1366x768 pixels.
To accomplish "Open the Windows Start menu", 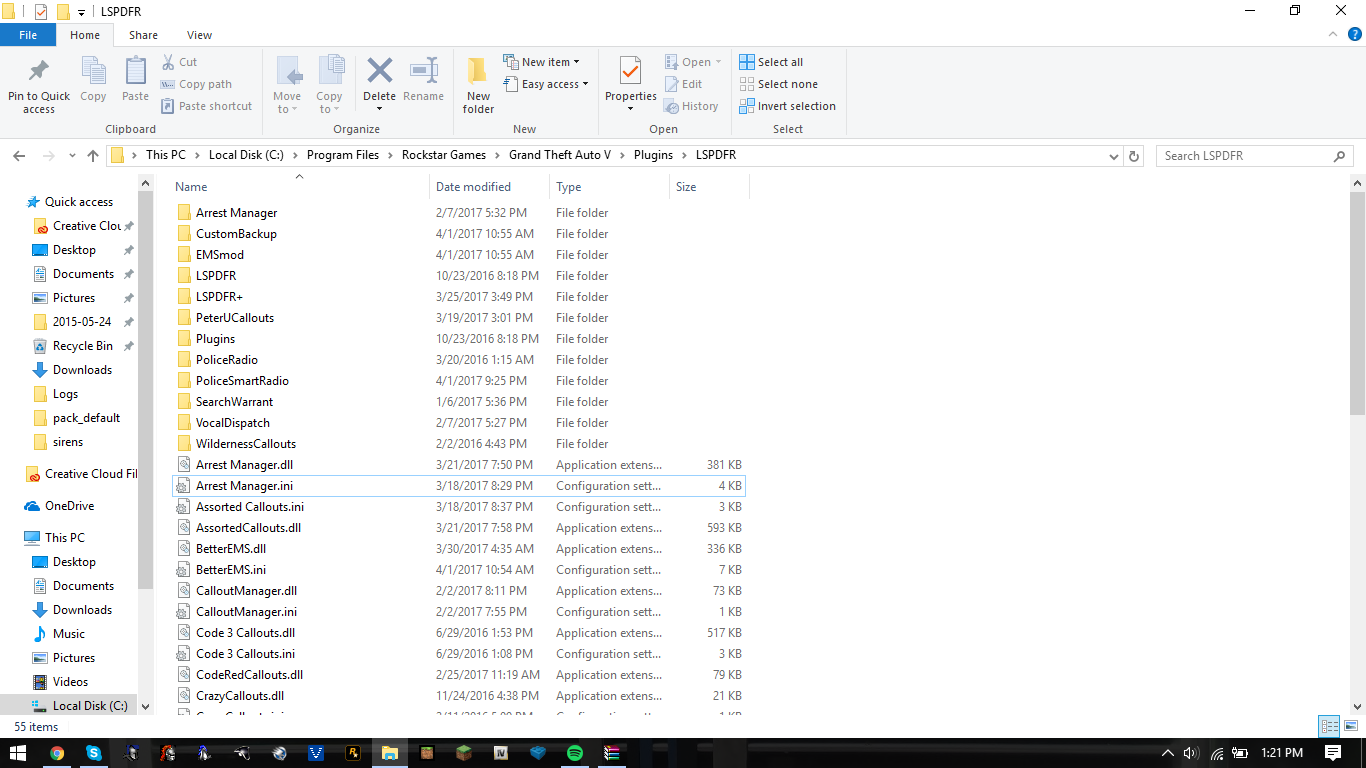I will click(x=18, y=753).
